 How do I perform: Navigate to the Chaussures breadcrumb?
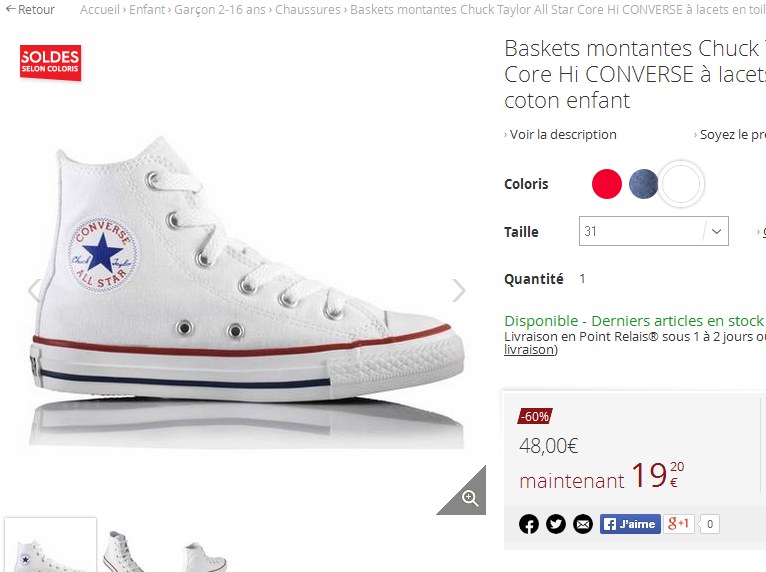coord(307,10)
